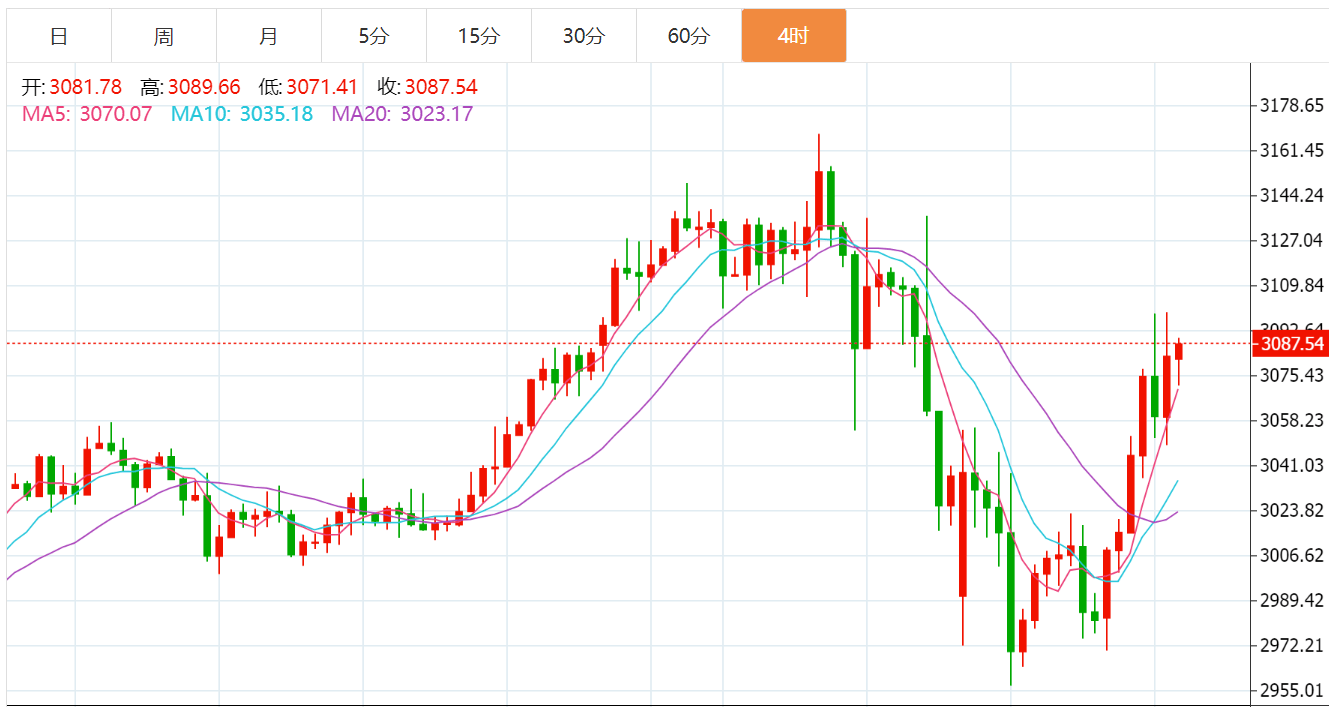Click the low price 3071.41 readout

click(322, 88)
